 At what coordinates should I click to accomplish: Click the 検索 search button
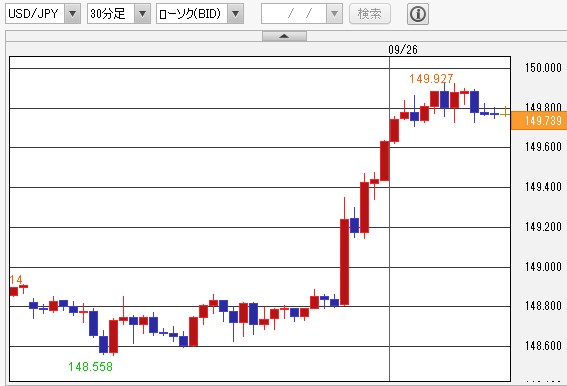click(x=370, y=14)
